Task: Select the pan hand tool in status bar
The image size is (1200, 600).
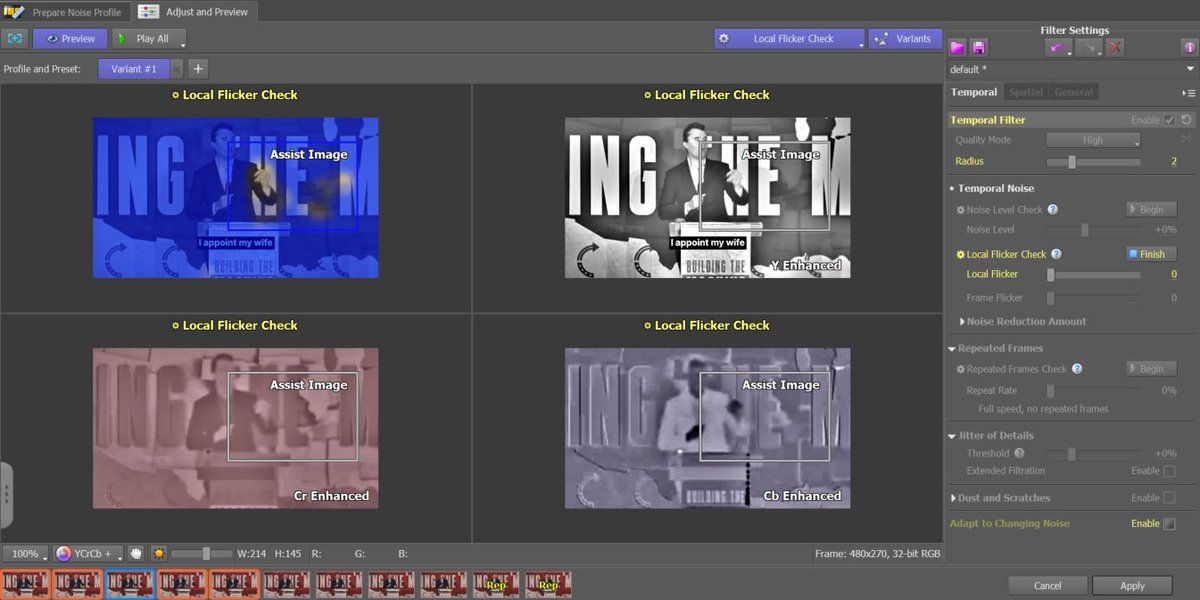Action: pos(136,553)
